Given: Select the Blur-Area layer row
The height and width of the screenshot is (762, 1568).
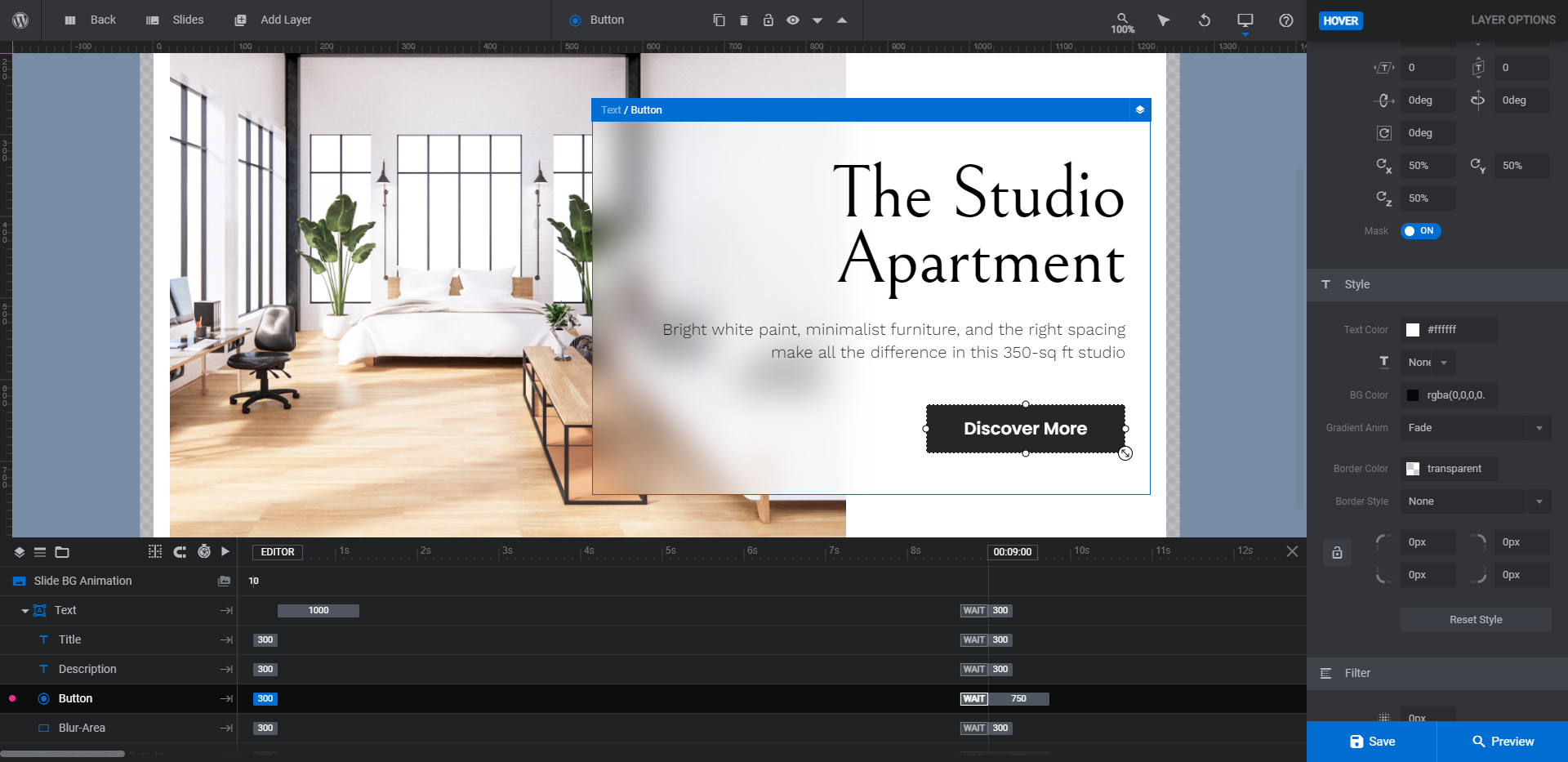Looking at the screenshot, I should pos(118,728).
